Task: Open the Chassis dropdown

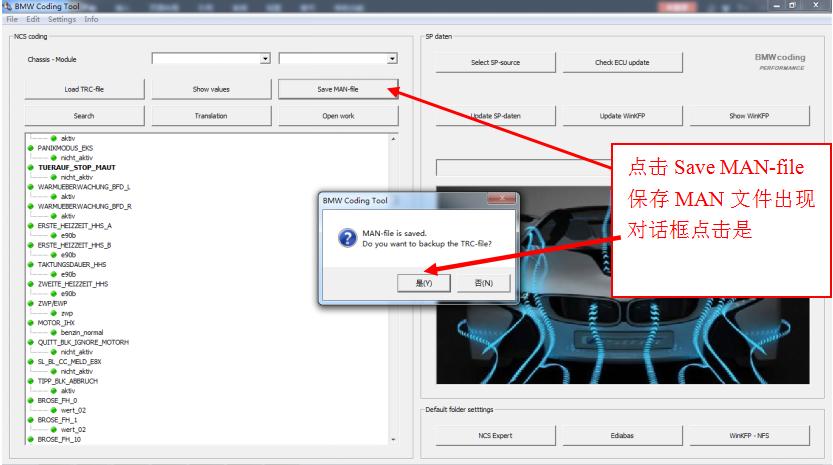Action: [211, 58]
